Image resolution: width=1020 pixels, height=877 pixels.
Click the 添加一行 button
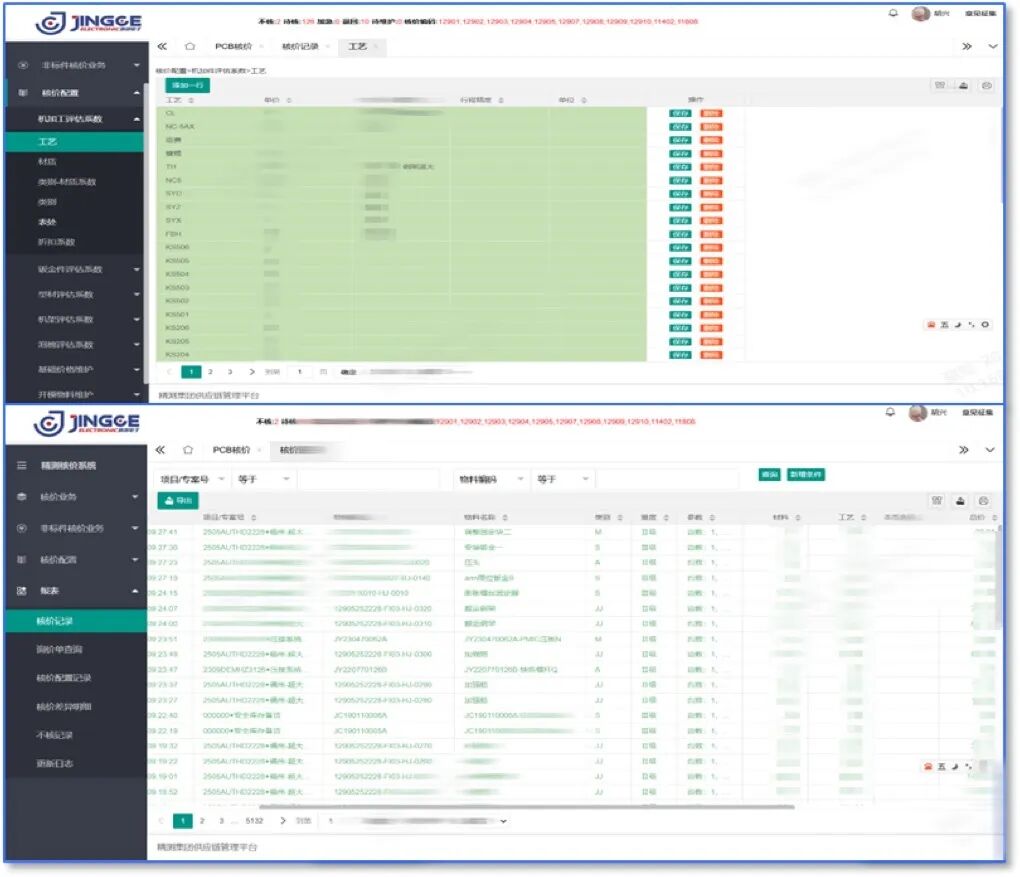click(187, 86)
